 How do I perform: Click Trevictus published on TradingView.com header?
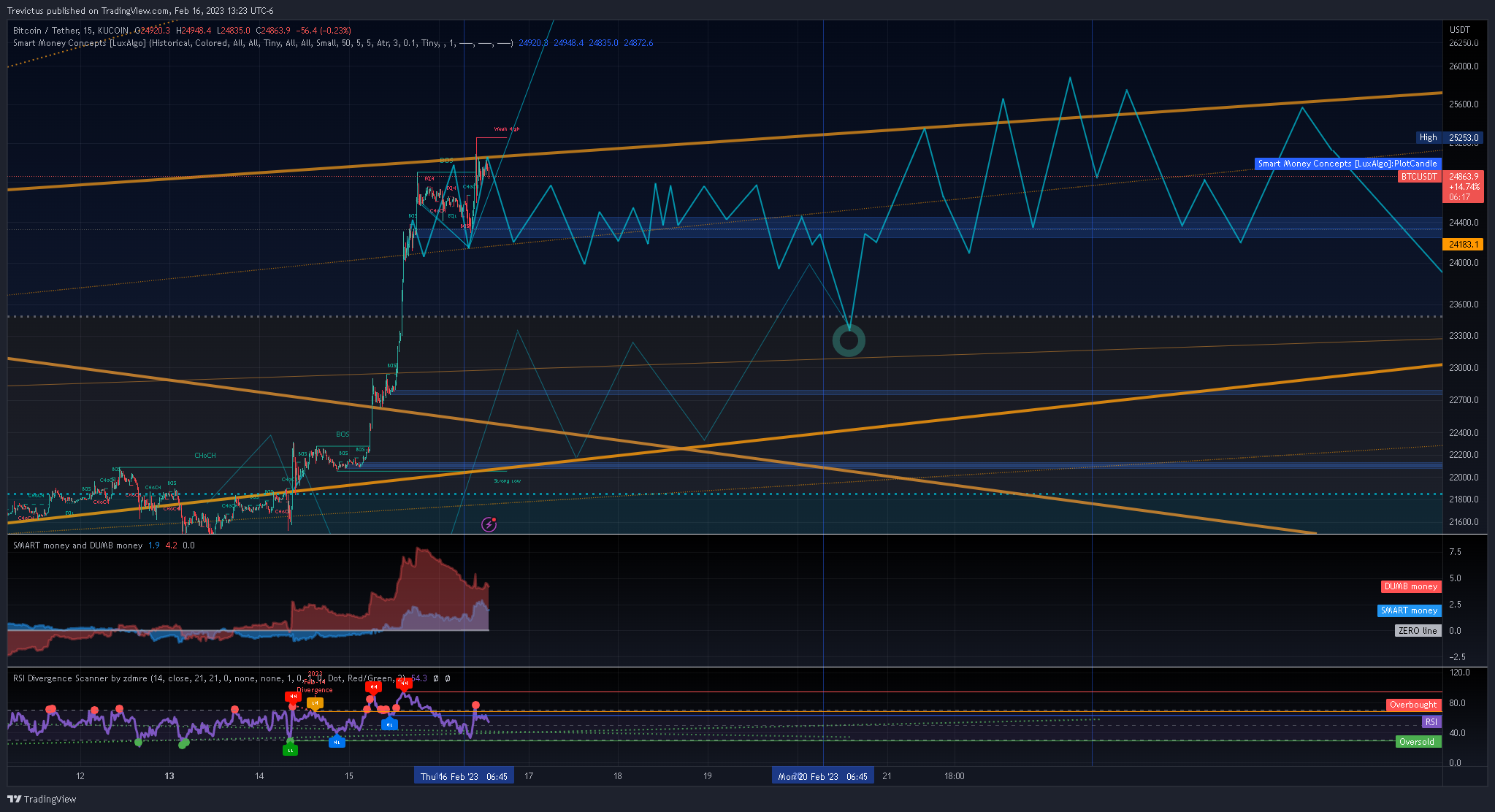(140, 11)
